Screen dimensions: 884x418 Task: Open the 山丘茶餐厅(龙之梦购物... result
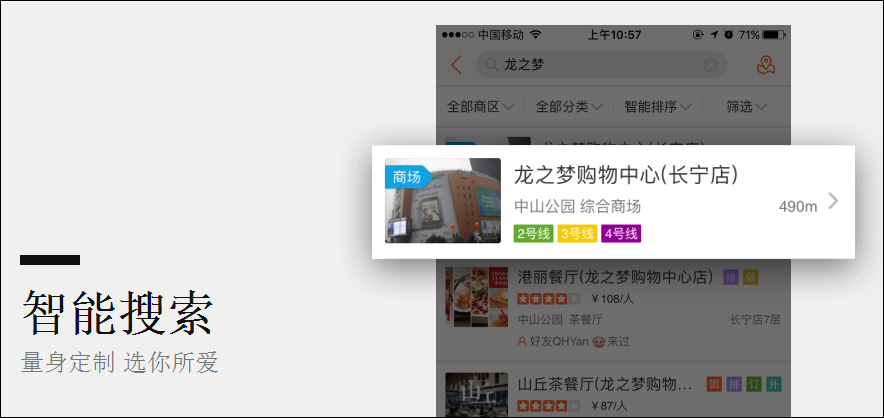click(613, 390)
